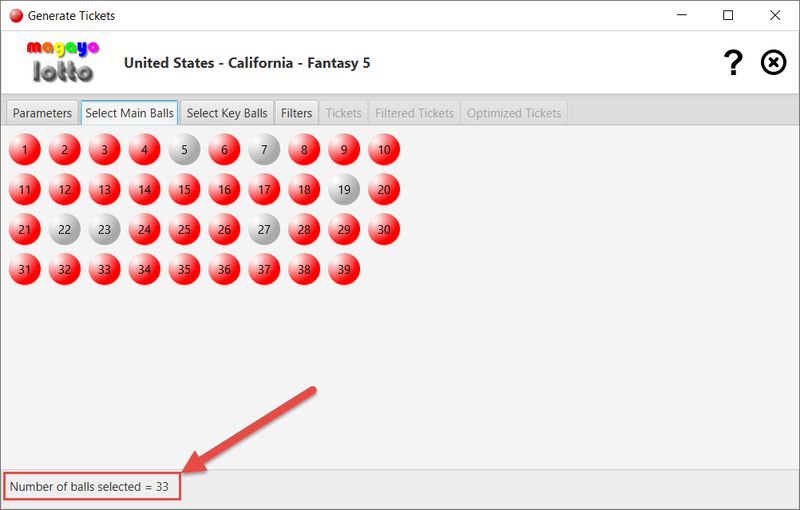Toggle ball number 34

pos(144,269)
